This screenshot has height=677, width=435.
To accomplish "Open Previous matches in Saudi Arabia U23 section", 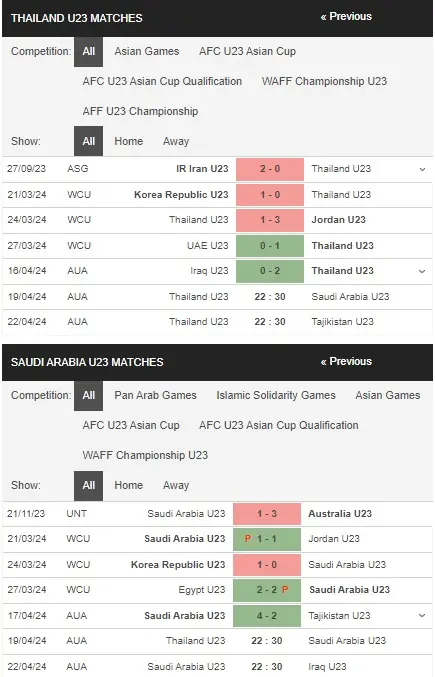I will pos(346,361).
